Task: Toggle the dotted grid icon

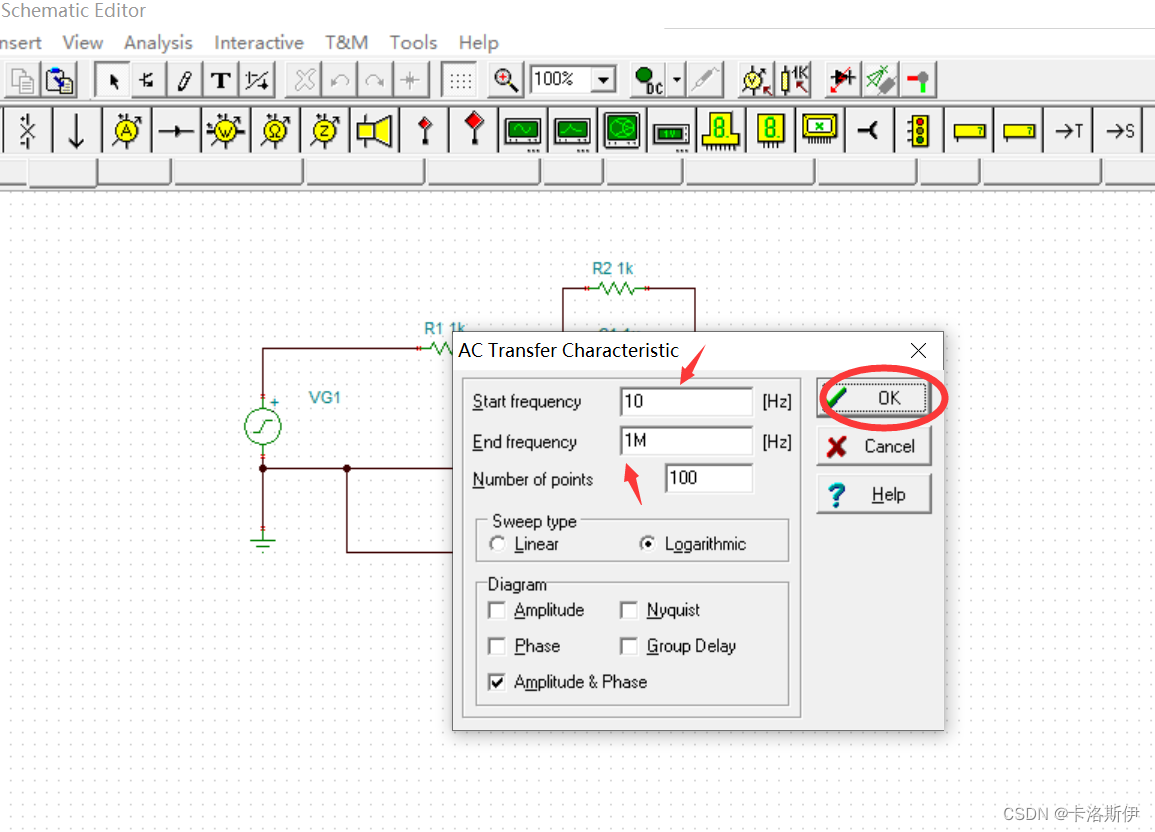Action: tap(460, 80)
